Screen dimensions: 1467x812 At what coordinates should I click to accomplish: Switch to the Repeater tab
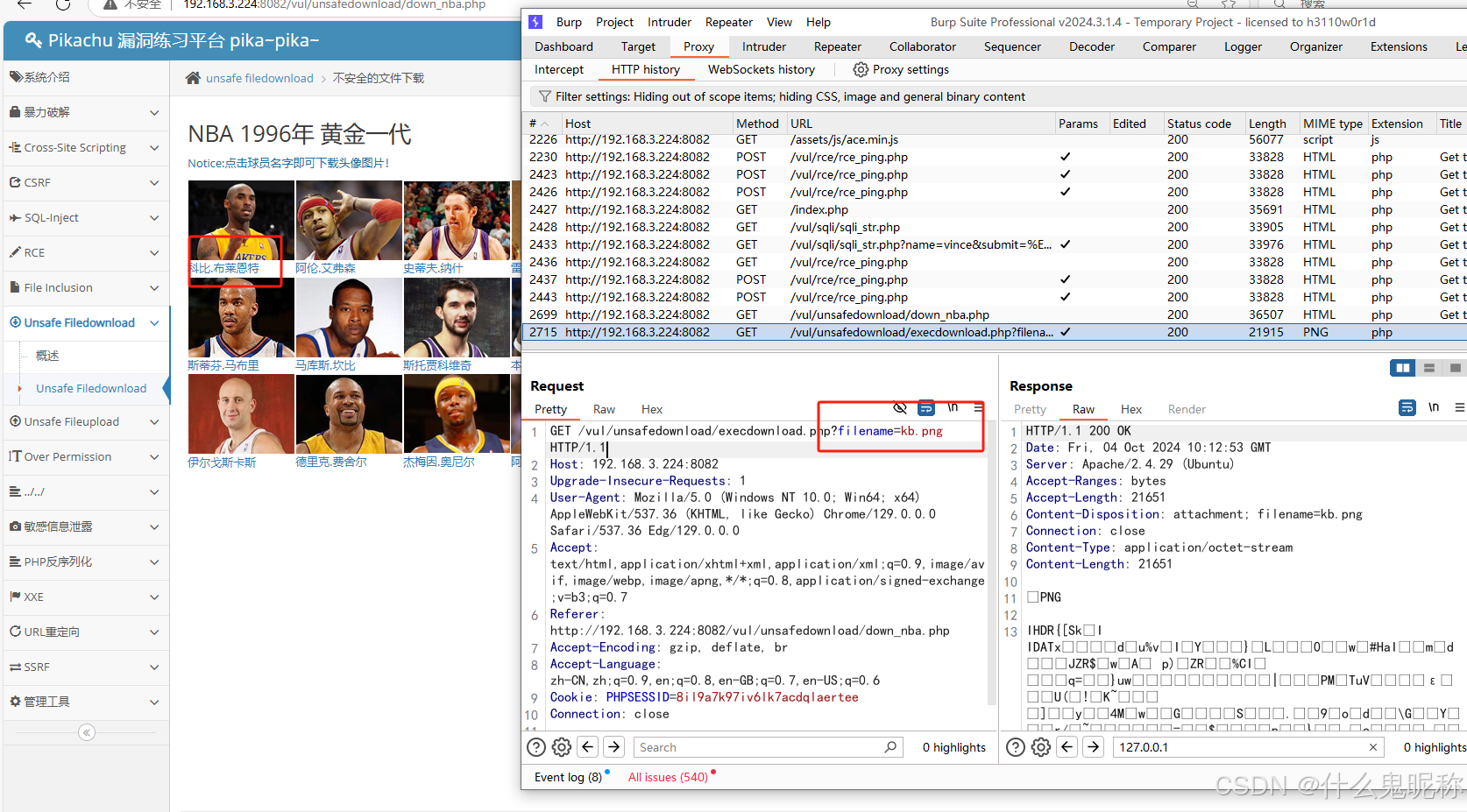coord(837,46)
